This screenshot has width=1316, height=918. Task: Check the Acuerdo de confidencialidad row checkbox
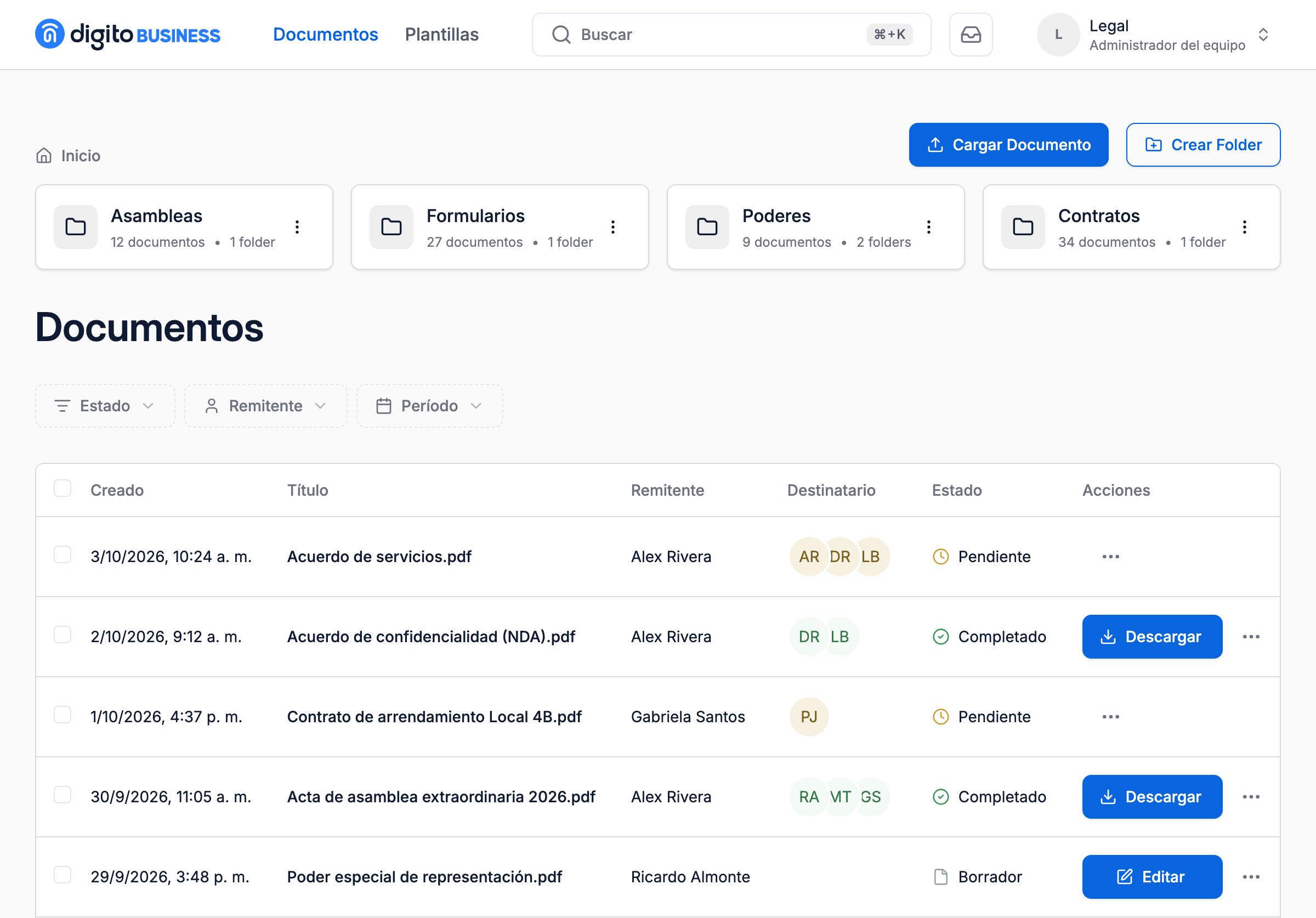pyautogui.click(x=63, y=634)
